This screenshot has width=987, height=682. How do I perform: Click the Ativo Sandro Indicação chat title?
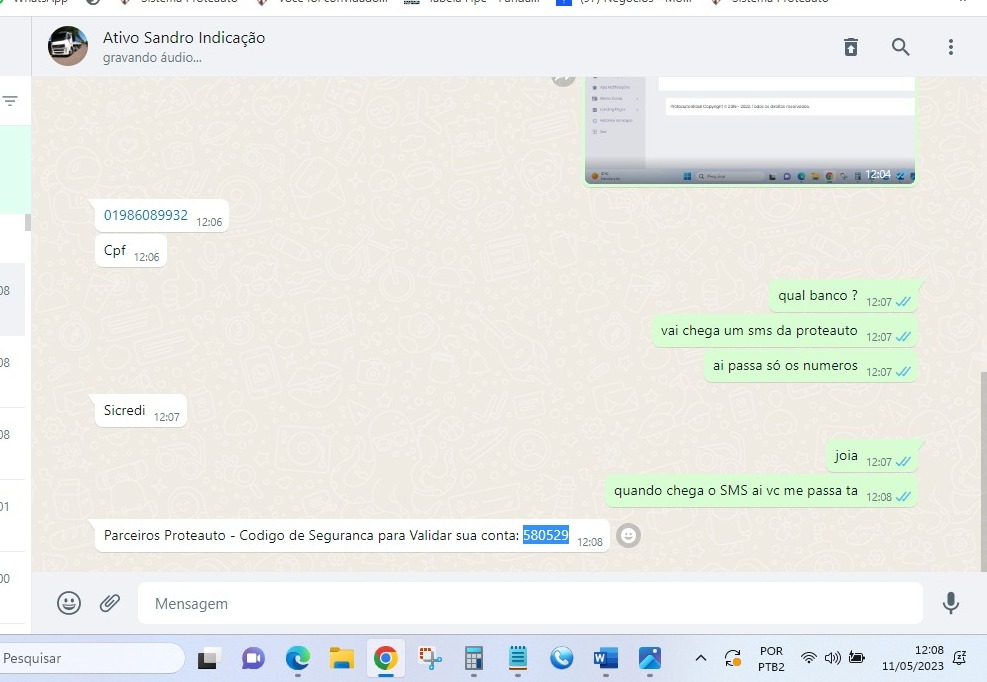[184, 38]
